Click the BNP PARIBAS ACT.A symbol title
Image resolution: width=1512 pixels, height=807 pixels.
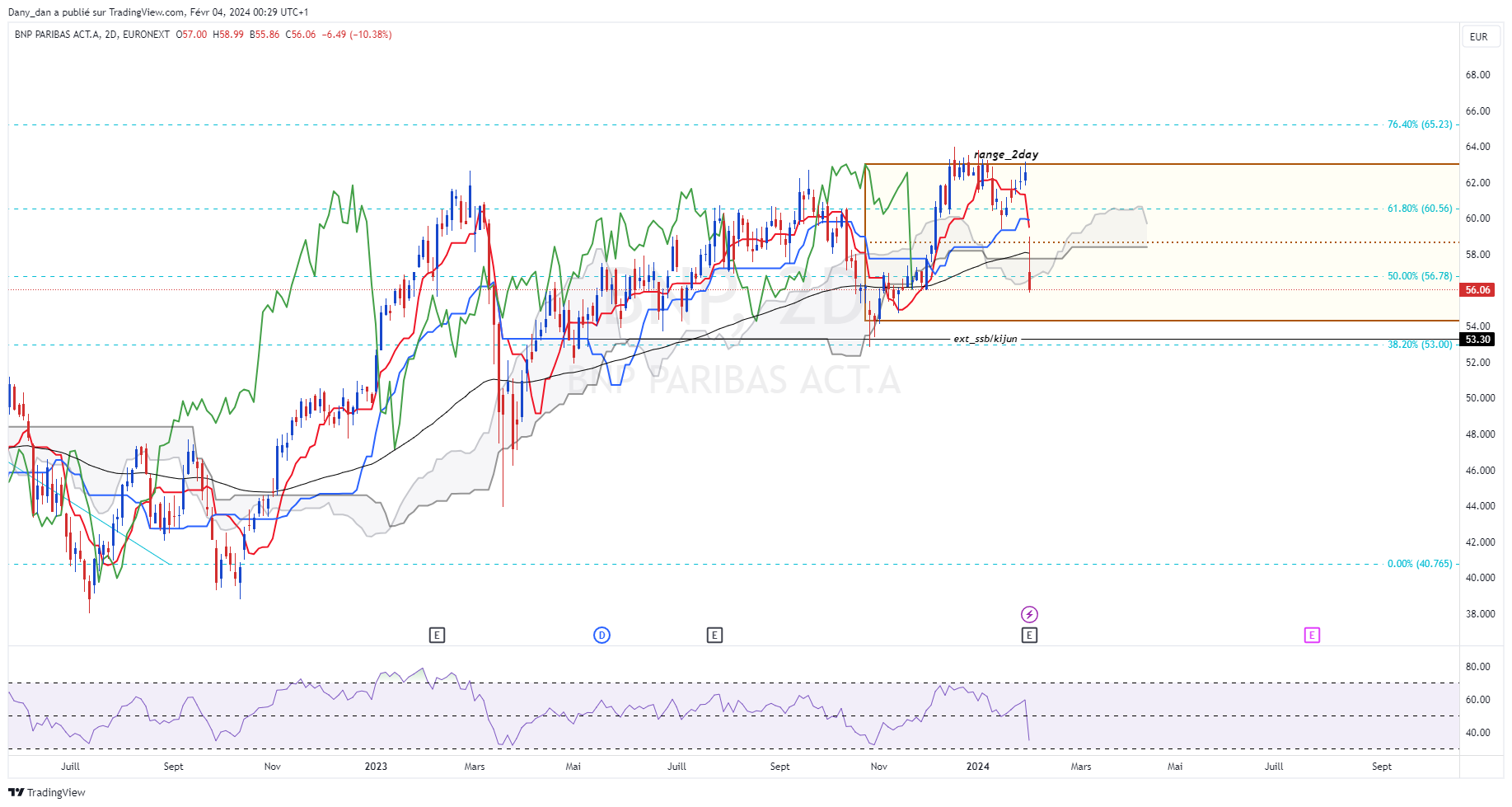(x=57, y=35)
